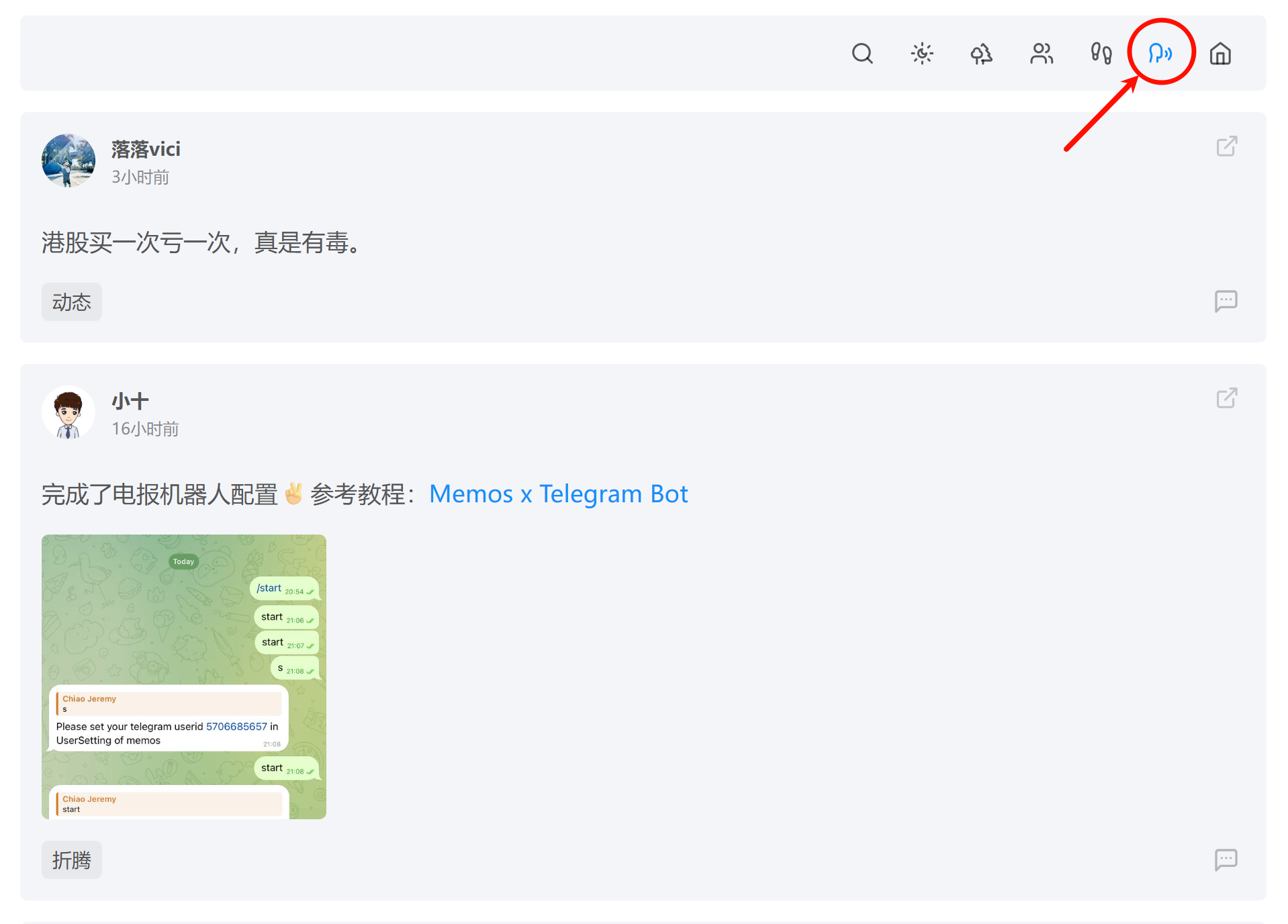Expand comments on 落落vici's post
Screen dimensions: 1288x924
coord(1226,301)
